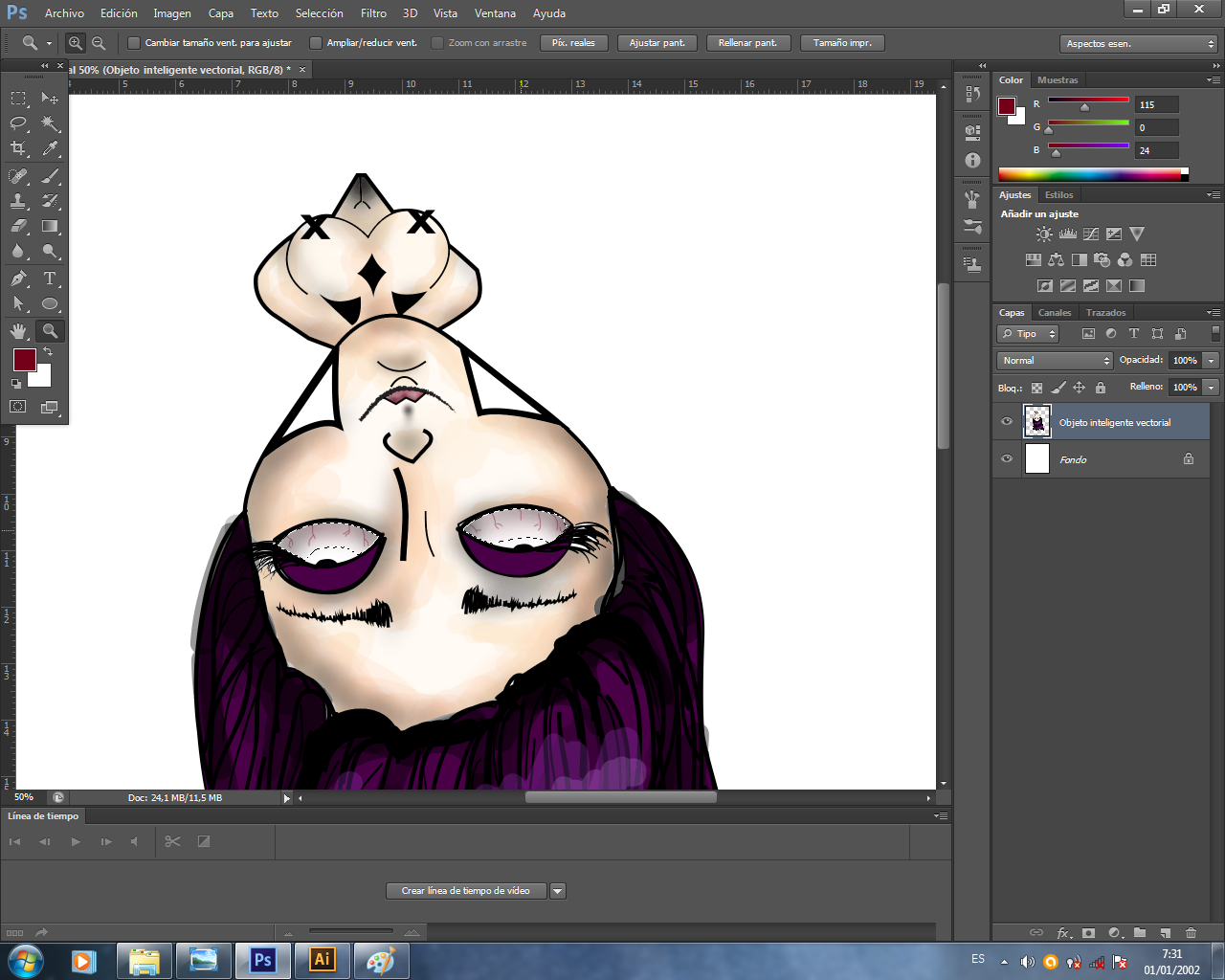Add a Levels adjustment

pyautogui.click(x=1068, y=234)
